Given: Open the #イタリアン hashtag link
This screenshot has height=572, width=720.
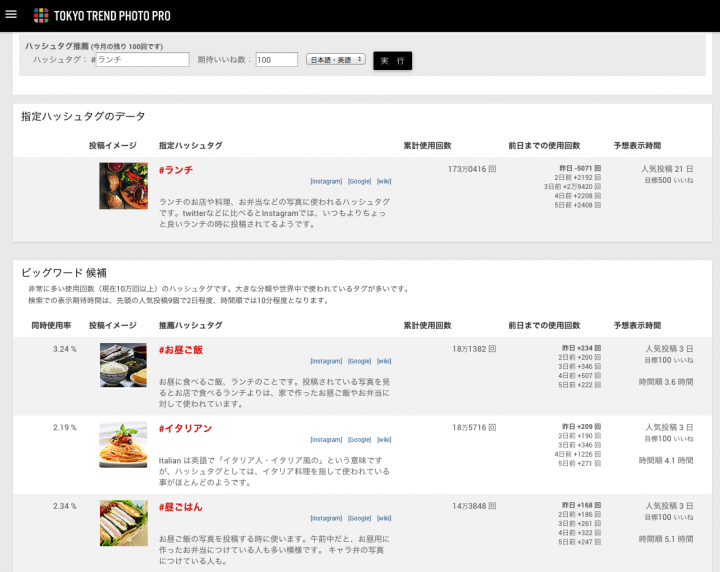Looking at the screenshot, I should [185, 428].
